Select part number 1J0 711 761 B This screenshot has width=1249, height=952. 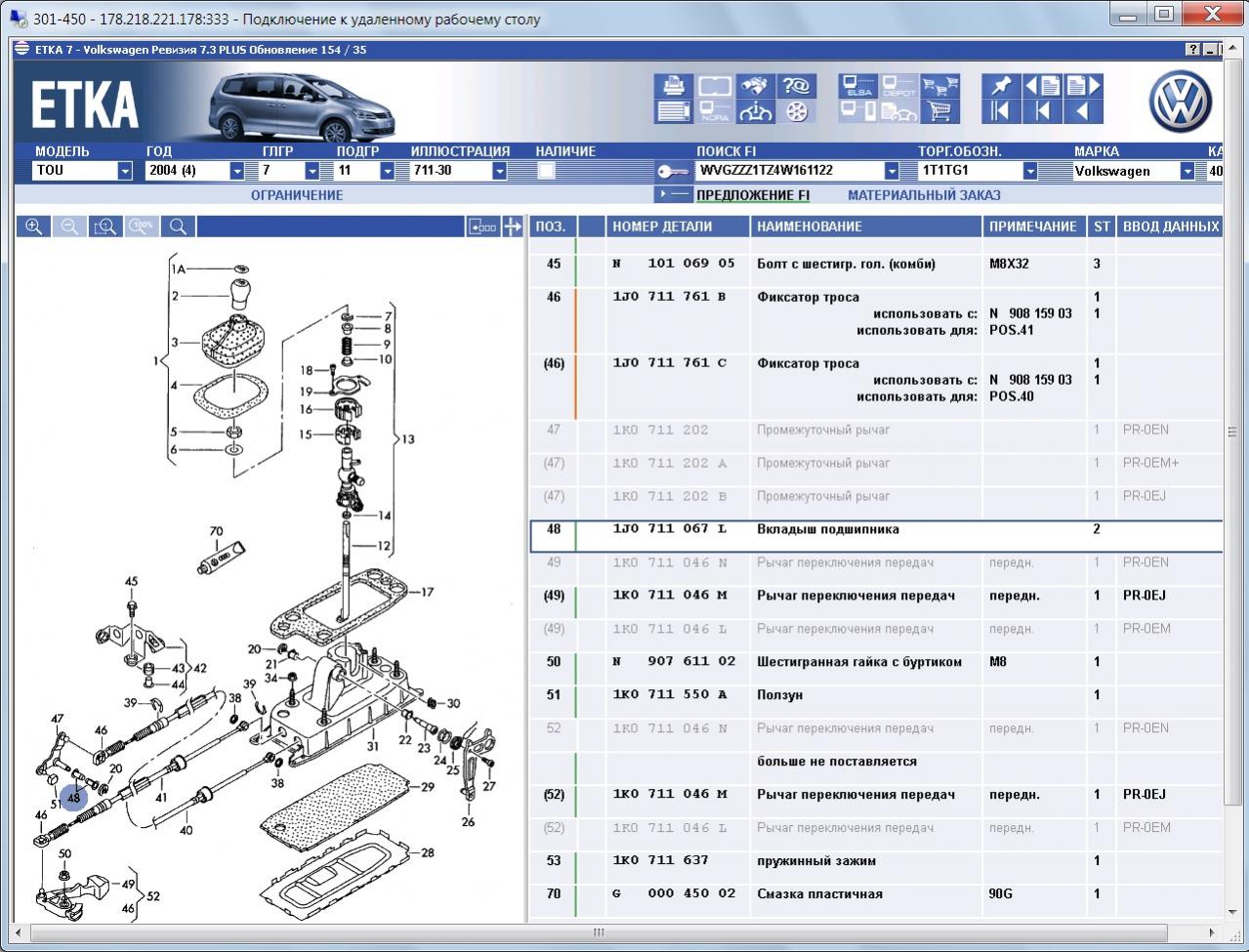[x=669, y=297]
